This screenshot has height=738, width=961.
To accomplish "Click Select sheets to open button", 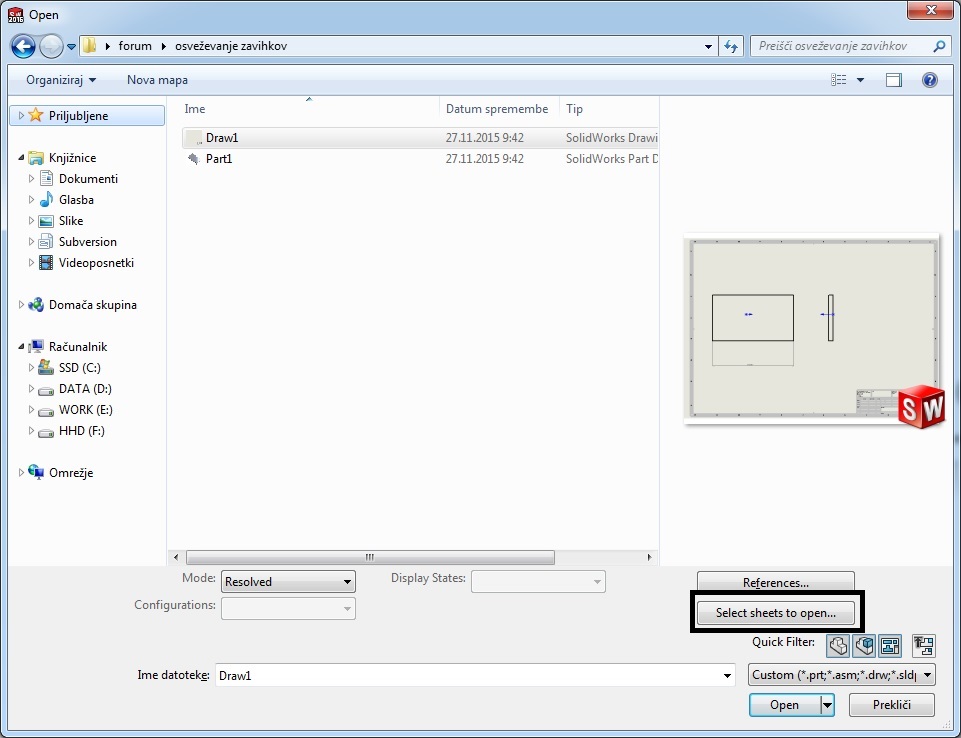I will pyautogui.click(x=775, y=613).
